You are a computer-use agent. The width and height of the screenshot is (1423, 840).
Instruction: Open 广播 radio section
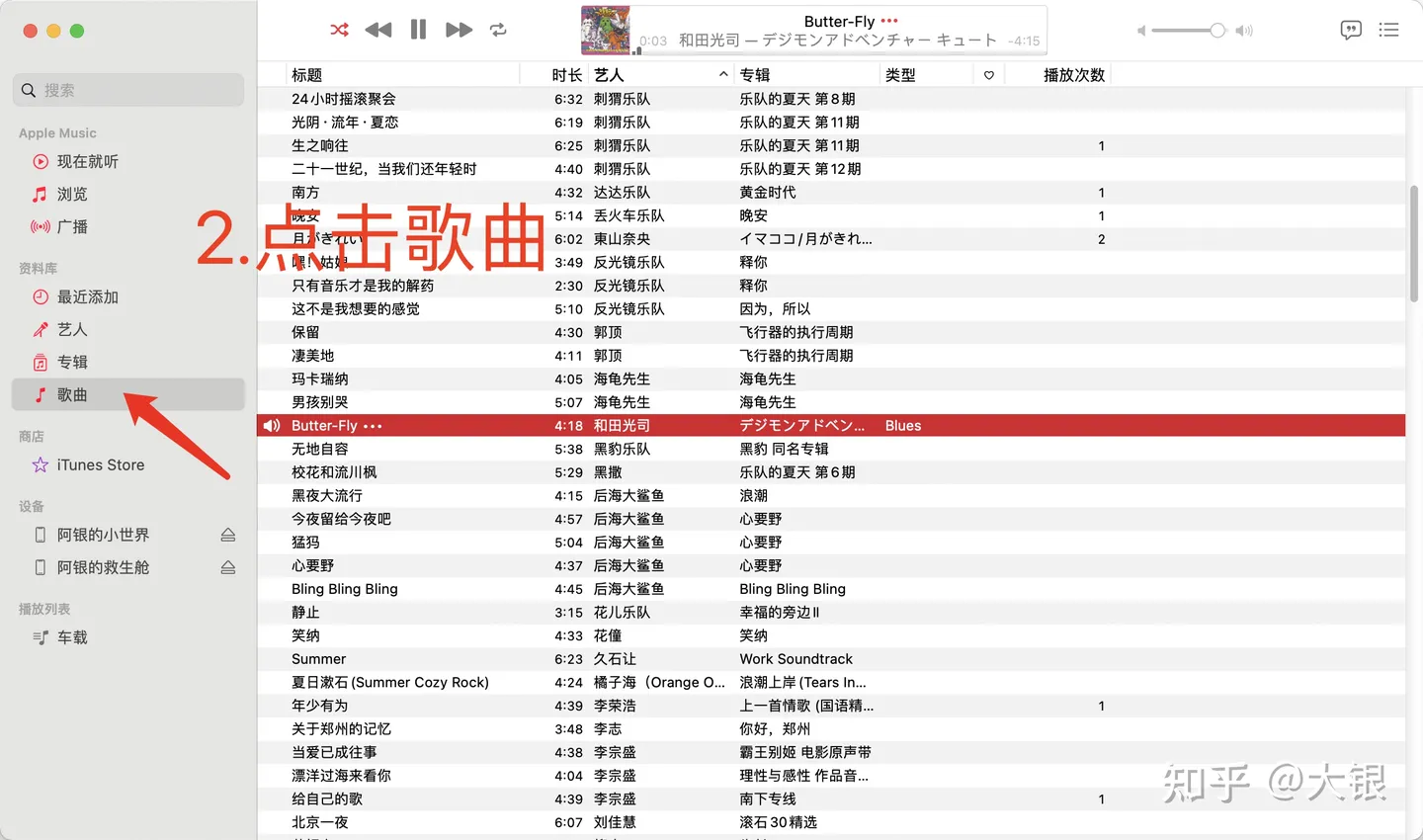tap(128, 226)
